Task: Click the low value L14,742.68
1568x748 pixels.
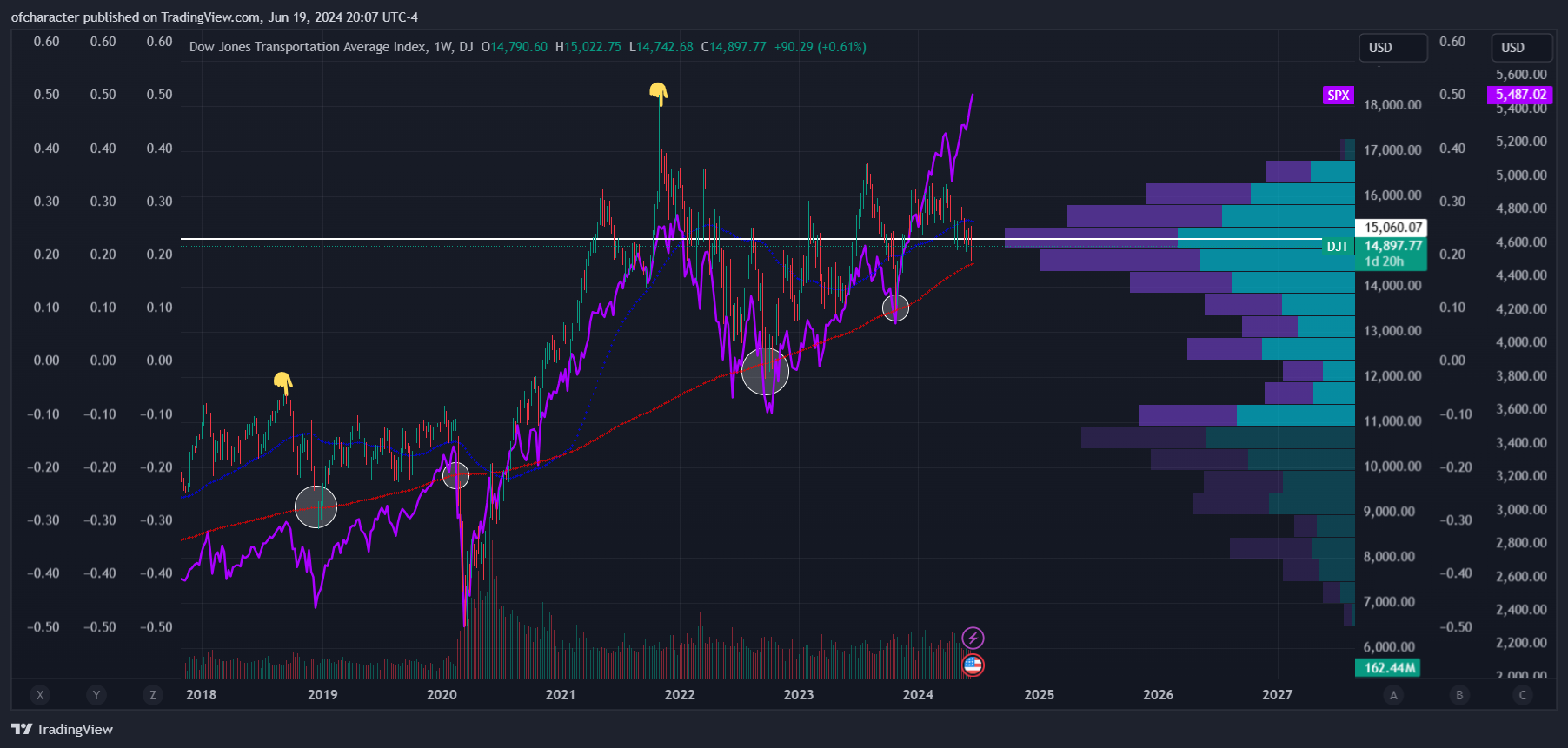Action: click(x=661, y=47)
